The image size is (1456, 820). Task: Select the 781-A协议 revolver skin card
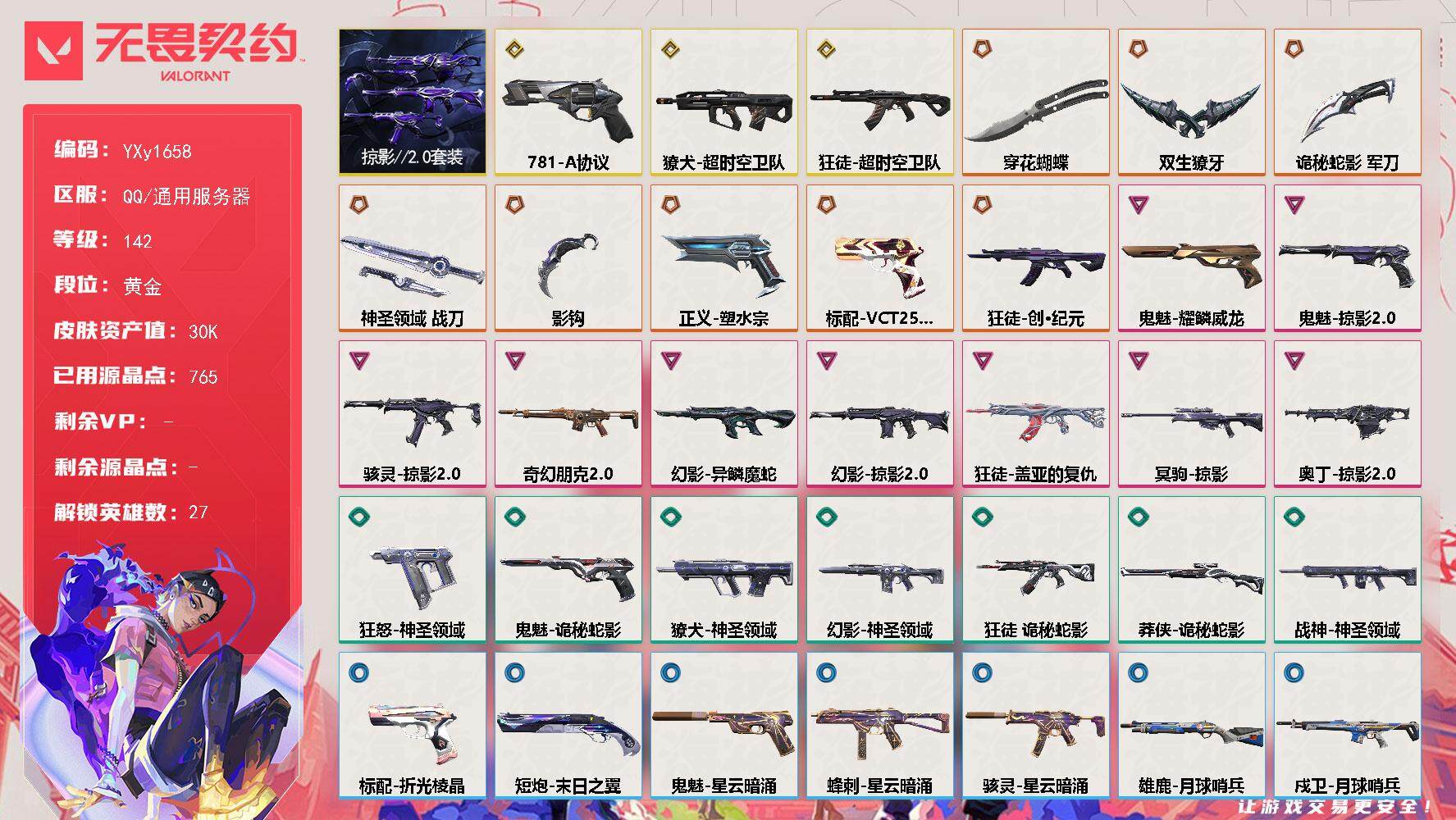568,102
